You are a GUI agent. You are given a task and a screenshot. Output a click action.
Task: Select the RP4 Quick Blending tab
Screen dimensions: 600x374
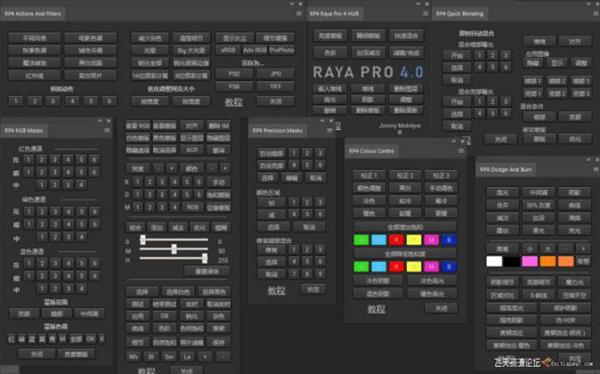[x=460, y=14]
